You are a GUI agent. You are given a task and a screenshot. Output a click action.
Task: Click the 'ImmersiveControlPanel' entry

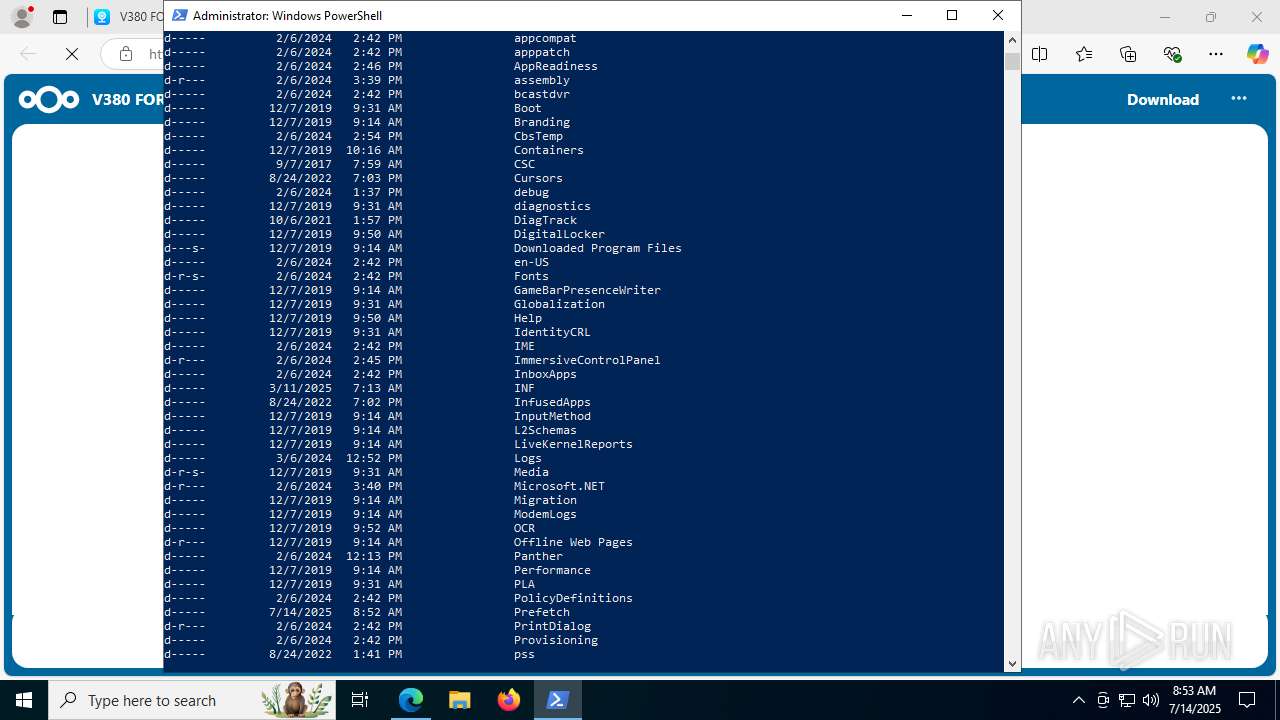pyautogui.click(x=587, y=360)
